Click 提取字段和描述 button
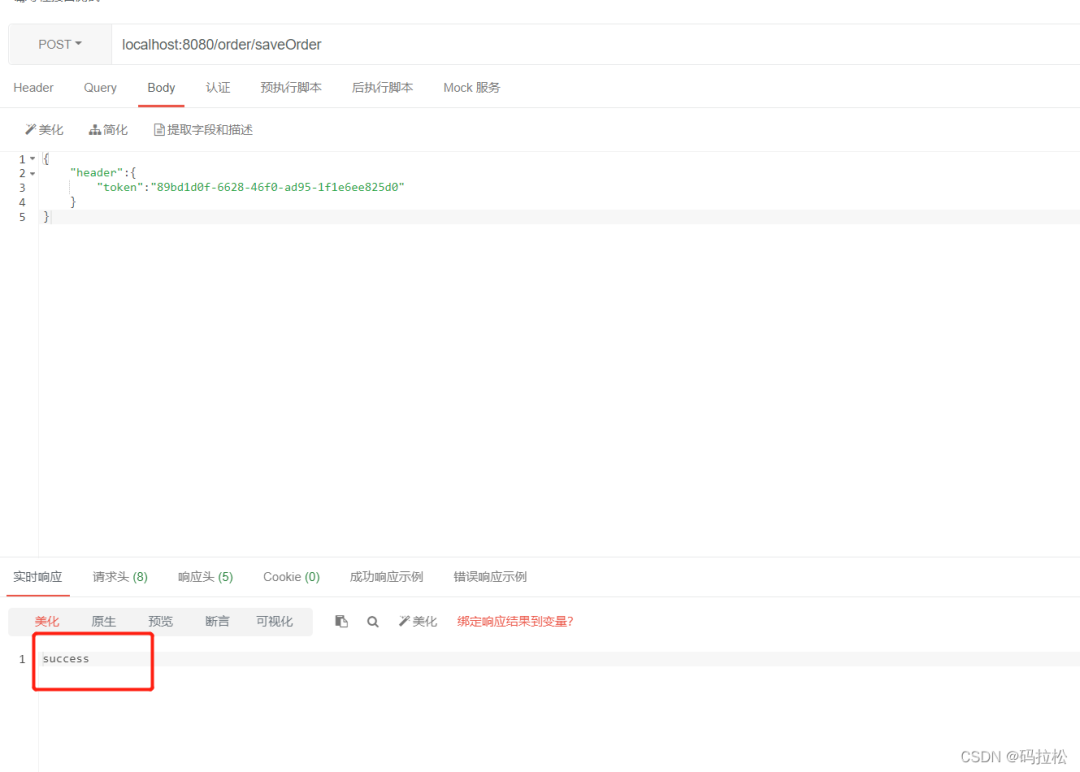 (x=203, y=129)
